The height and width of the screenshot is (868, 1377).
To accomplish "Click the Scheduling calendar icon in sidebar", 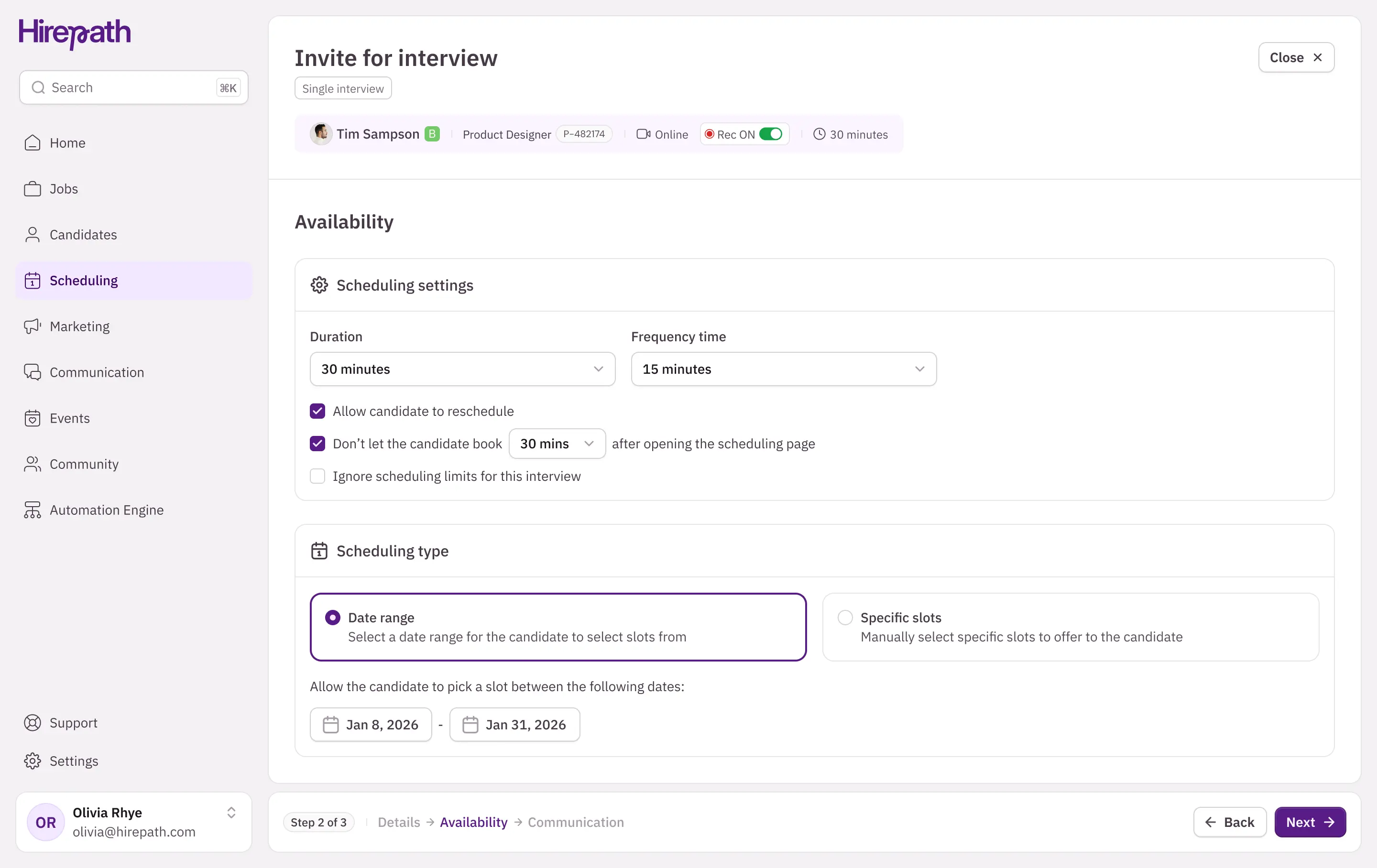I will [33, 281].
